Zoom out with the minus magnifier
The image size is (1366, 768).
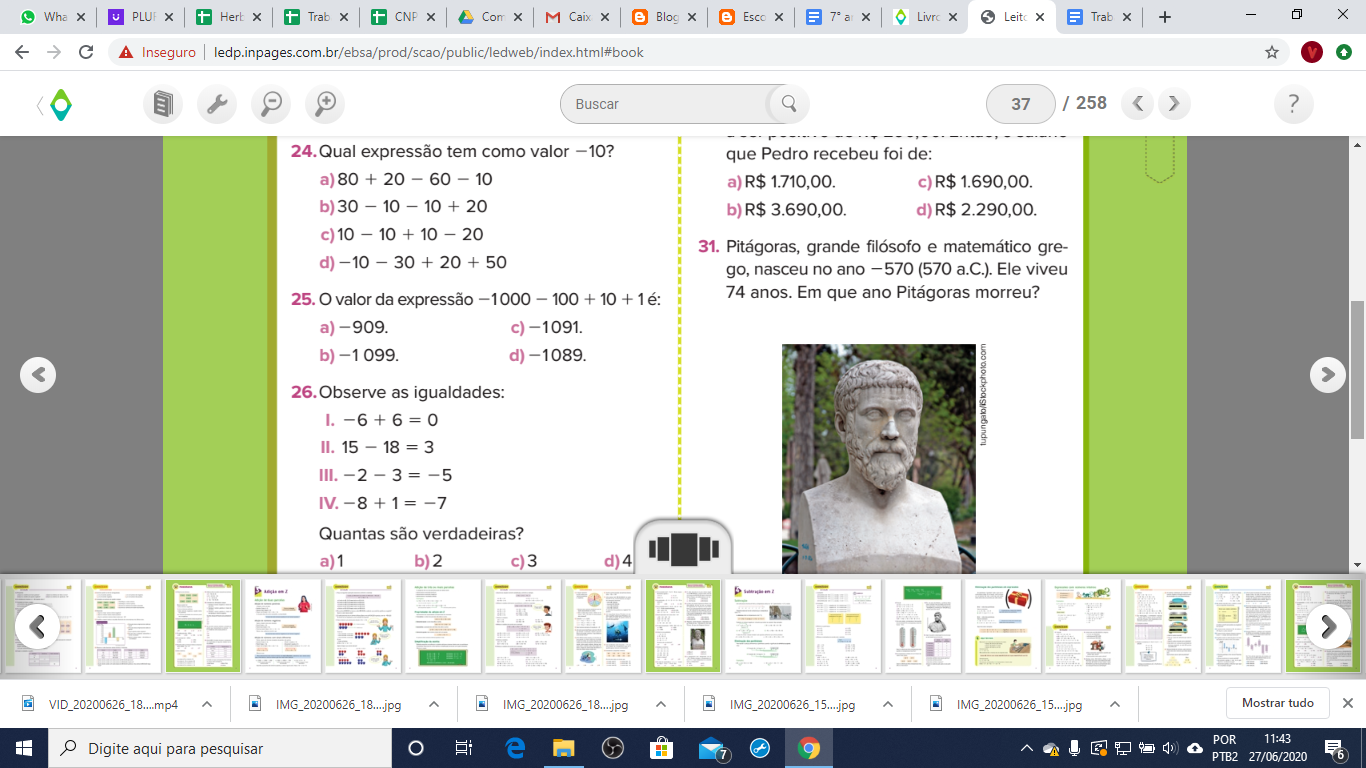click(x=271, y=104)
